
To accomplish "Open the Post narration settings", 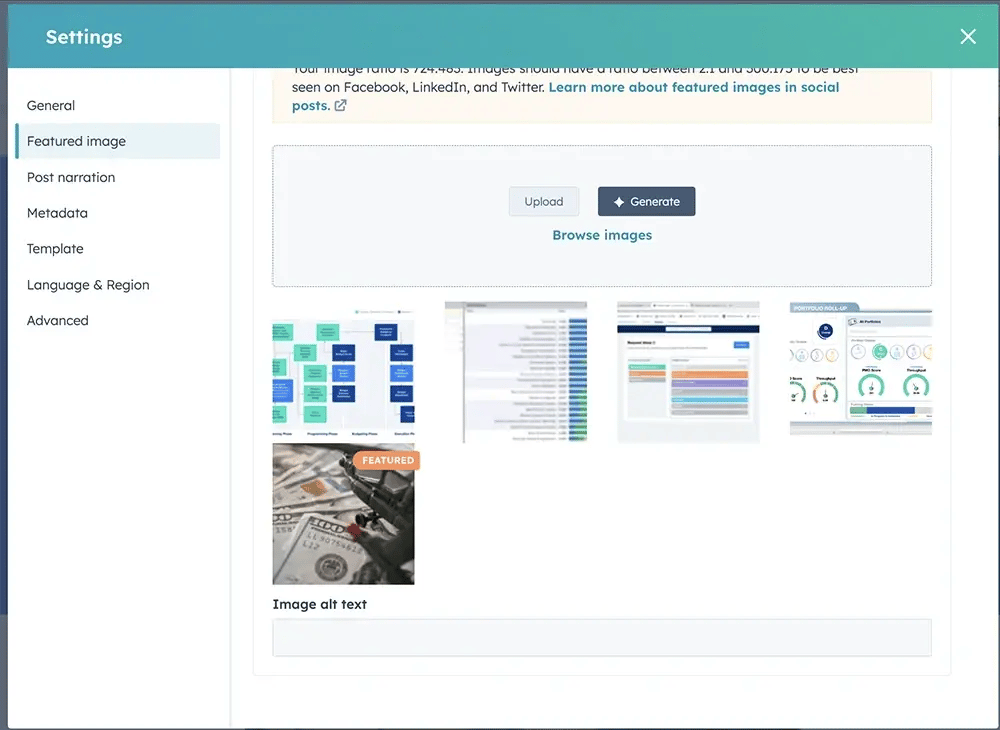I will [70, 177].
